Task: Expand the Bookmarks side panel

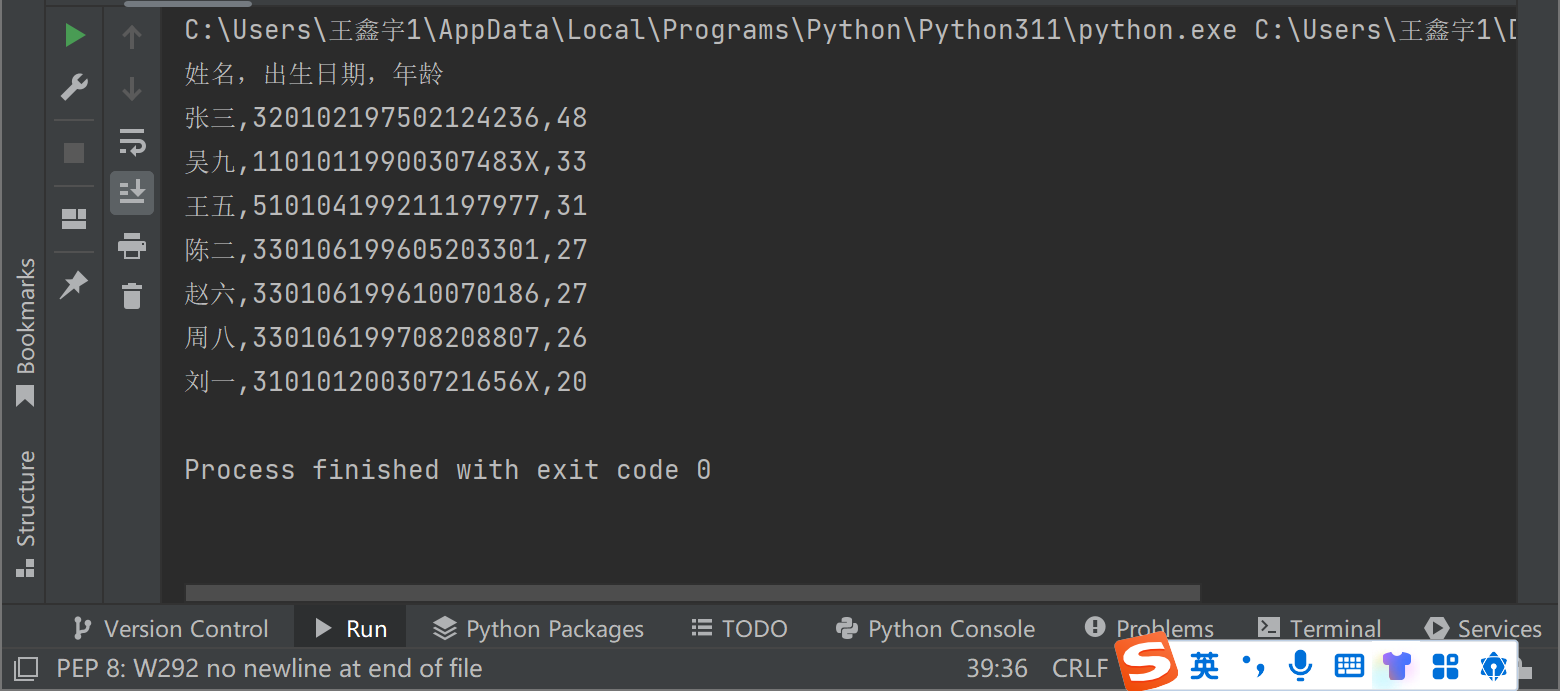Action: pyautogui.click(x=26, y=331)
